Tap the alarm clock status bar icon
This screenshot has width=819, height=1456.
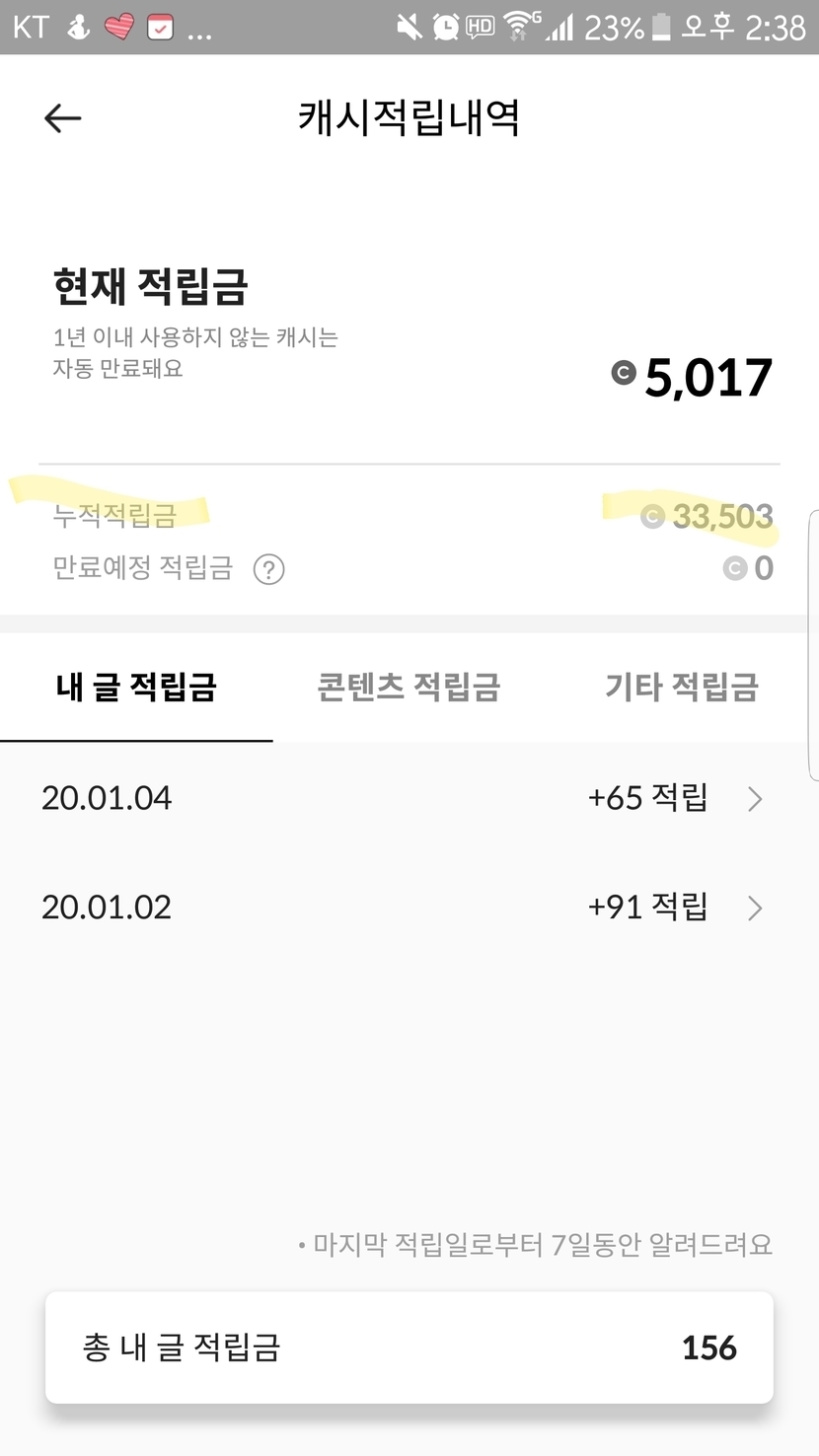tap(445, 27)
